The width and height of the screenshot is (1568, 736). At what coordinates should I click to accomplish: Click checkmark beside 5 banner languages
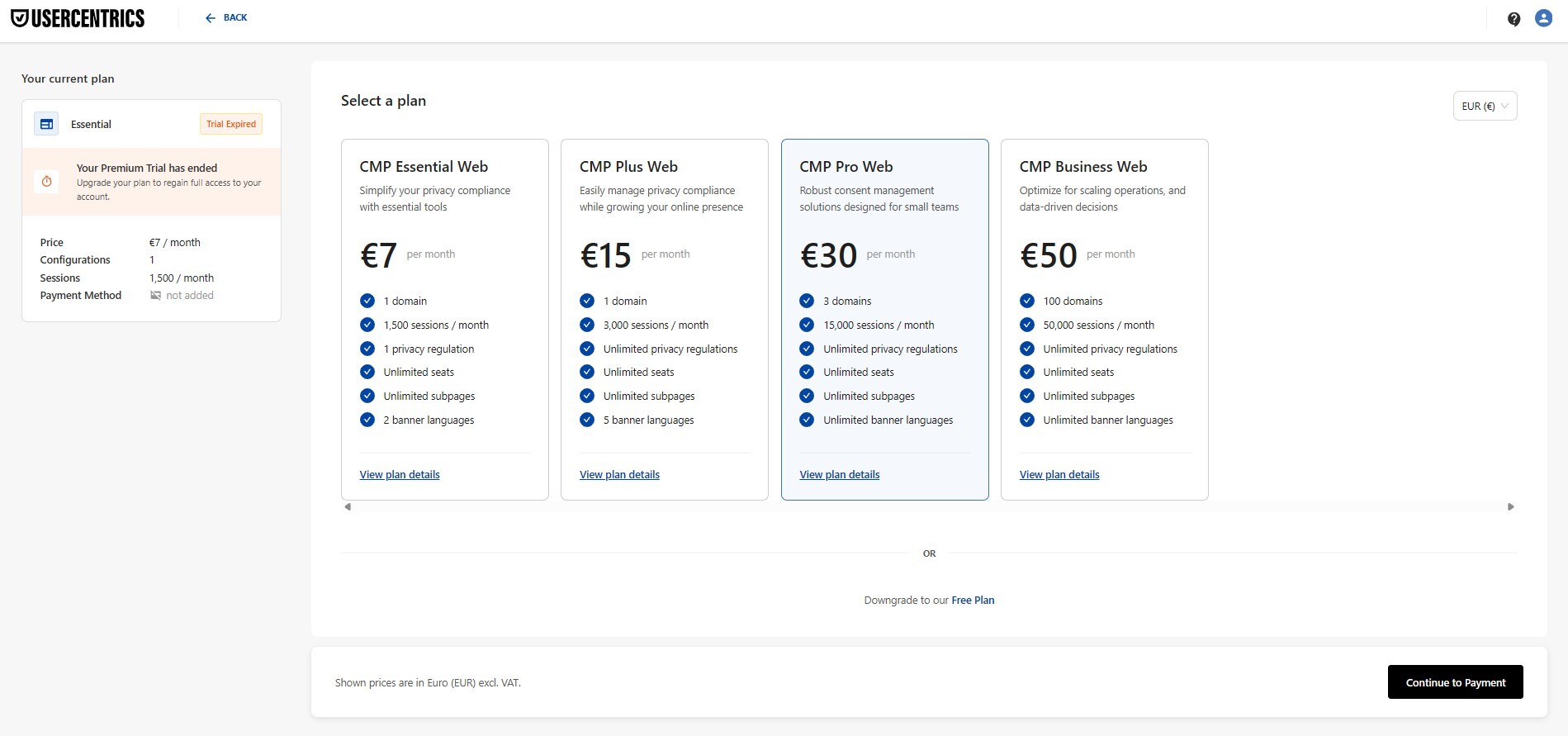(x=587, y=420)
